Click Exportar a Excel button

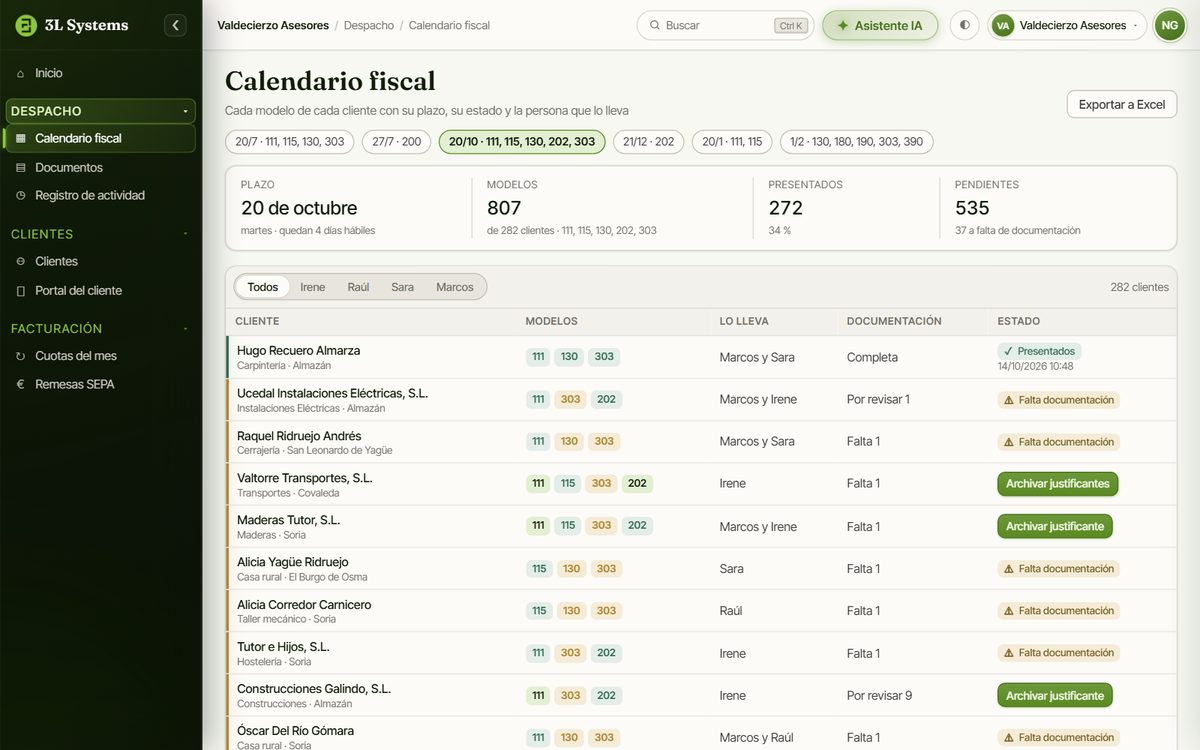(1122, 104)
